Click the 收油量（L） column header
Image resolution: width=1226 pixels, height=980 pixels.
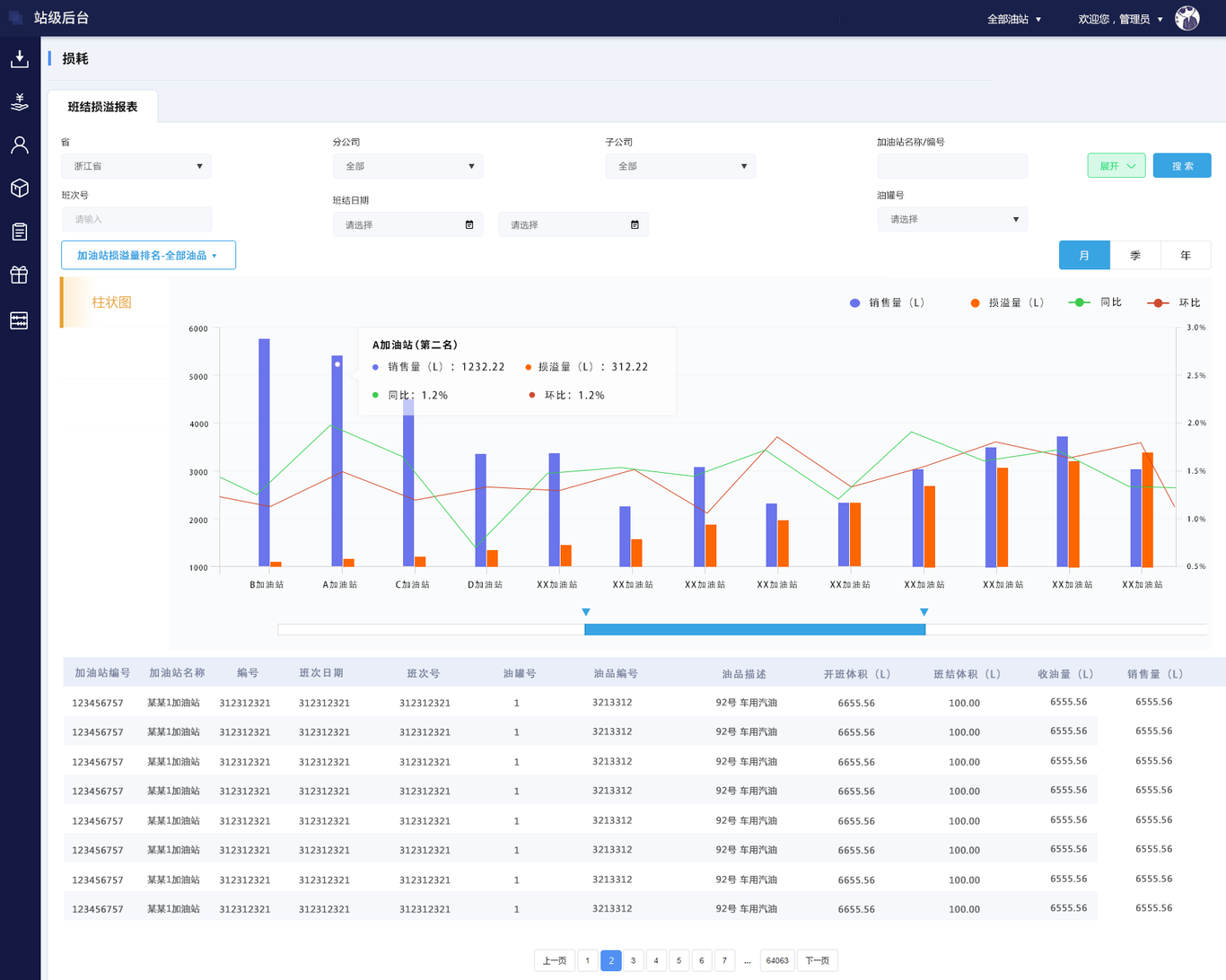tap(1066, 674)
